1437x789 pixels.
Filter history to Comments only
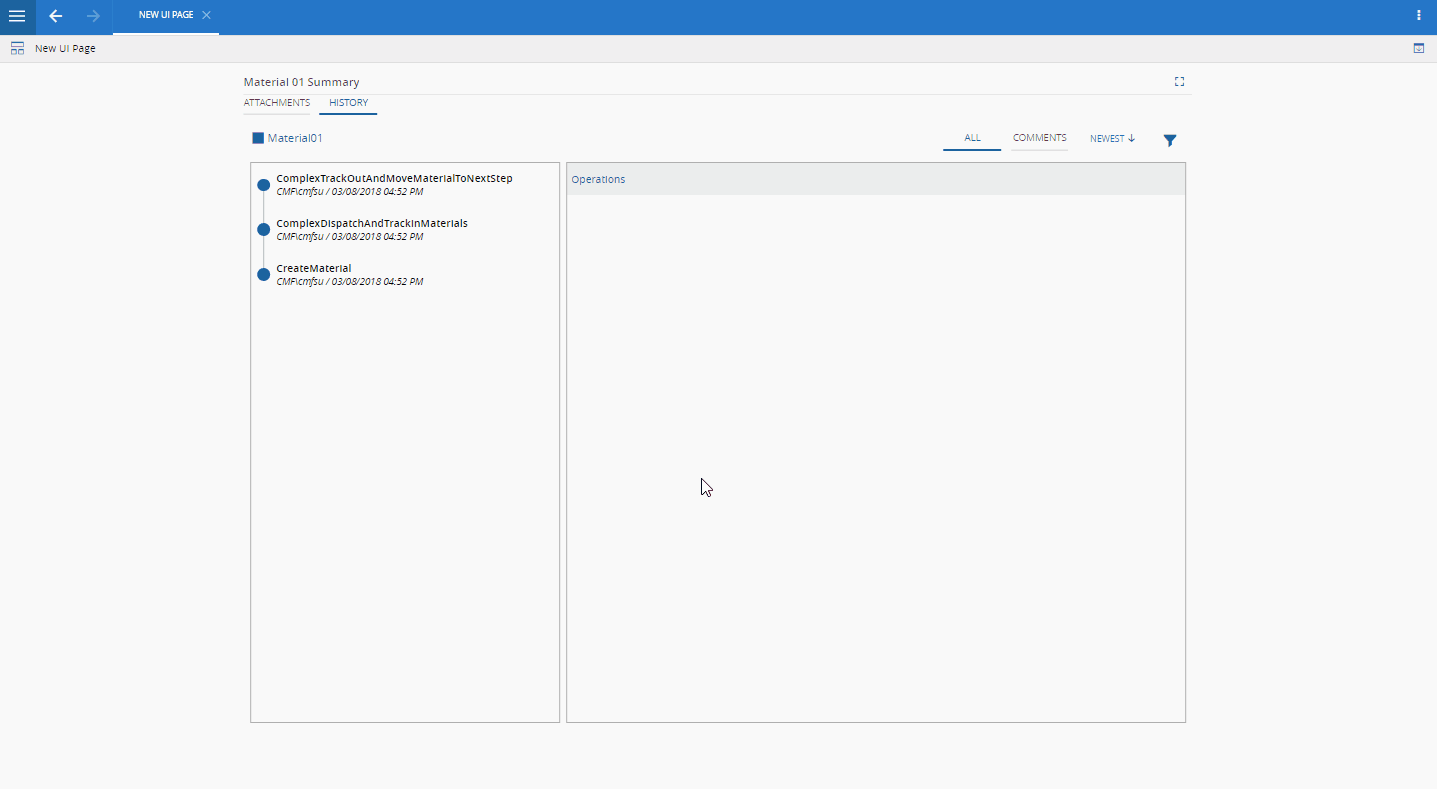[x=1039, y=138]
